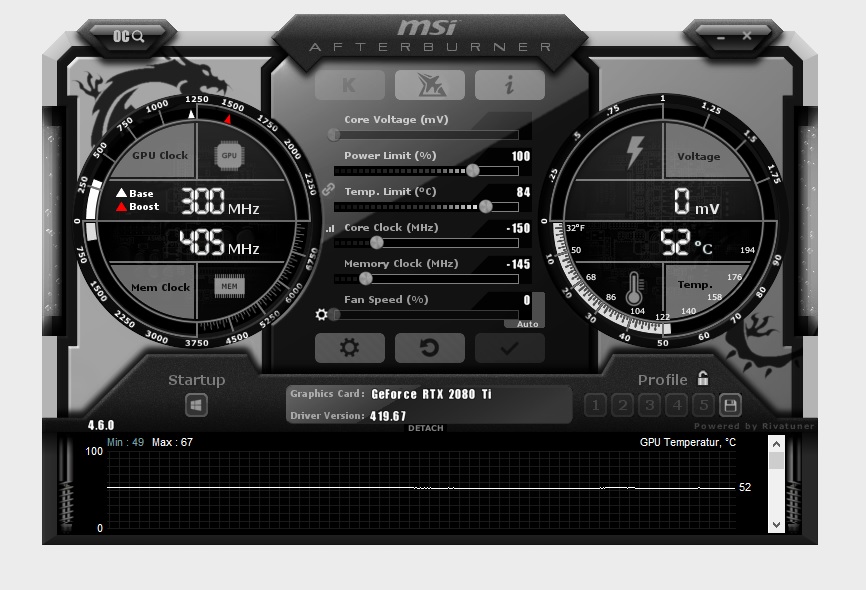Screen dimensions: 866x590
Task: Click the Temp. Limit value 84
Action: tap(524, 192)
